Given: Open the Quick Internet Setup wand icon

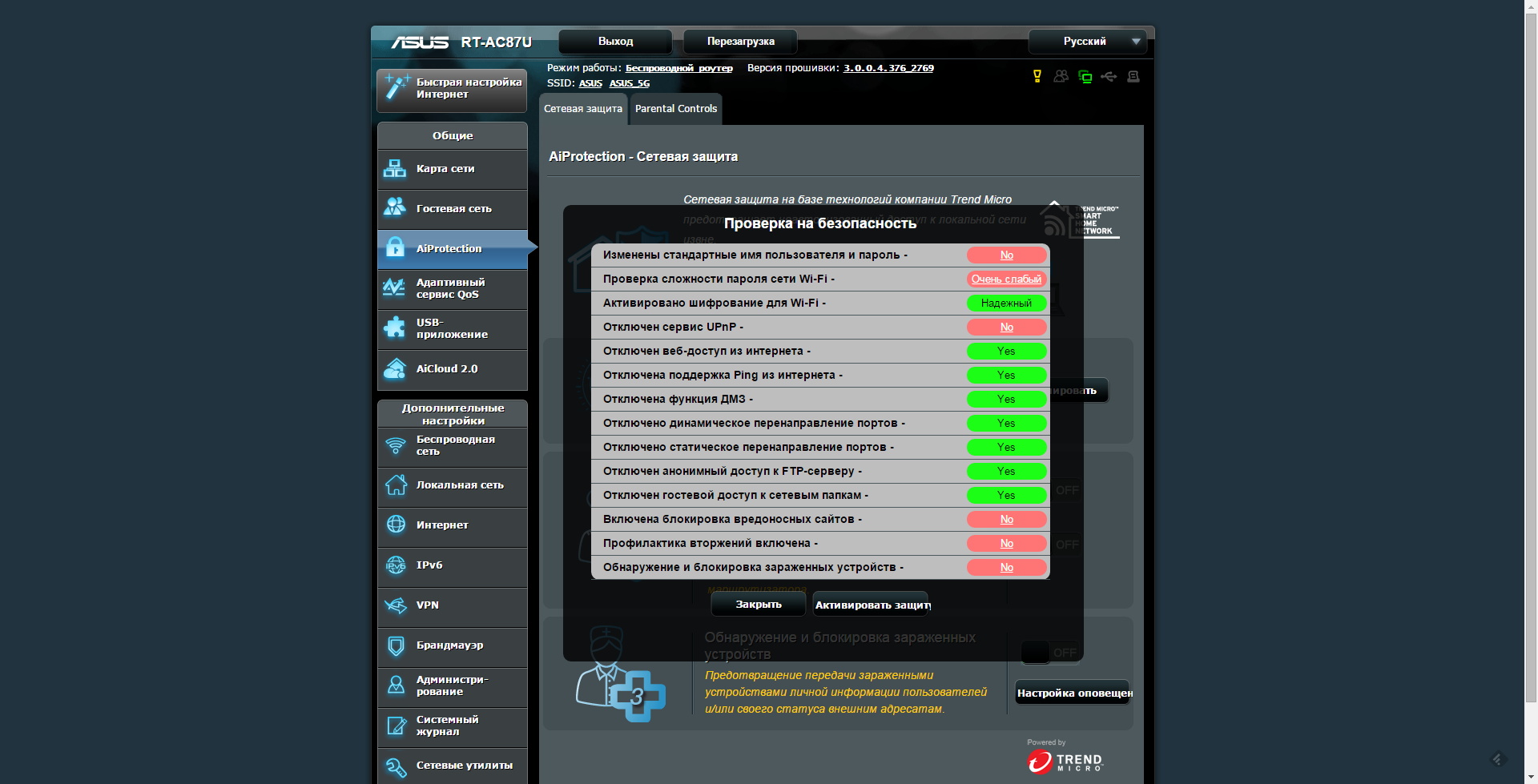Looking at the screenshot, I should click(396, 87).
